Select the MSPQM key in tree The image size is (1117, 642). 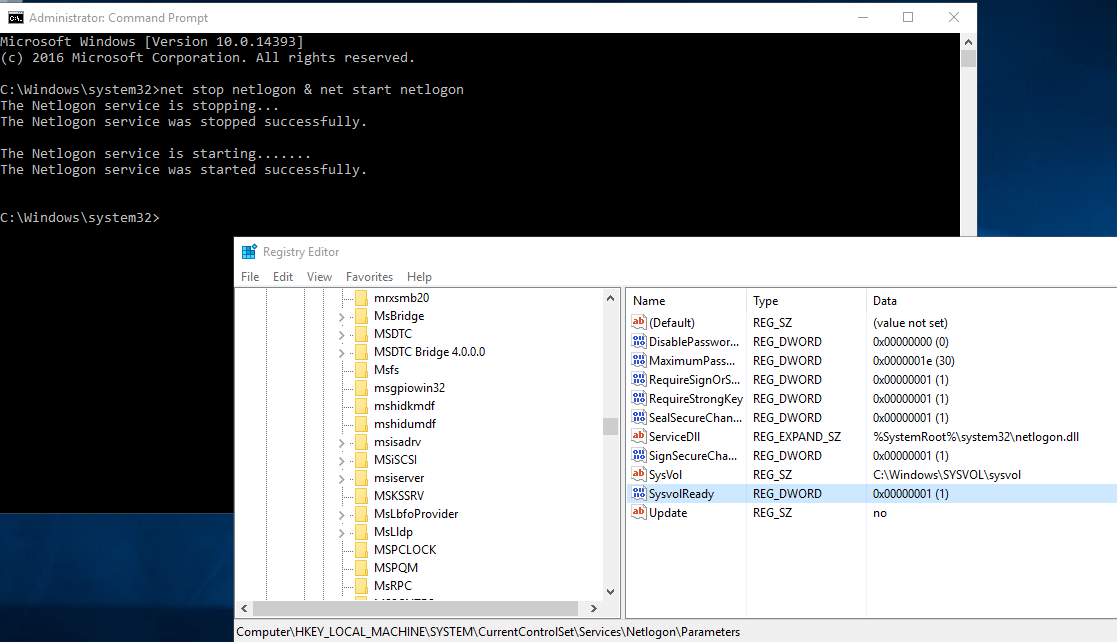(396, 568)
